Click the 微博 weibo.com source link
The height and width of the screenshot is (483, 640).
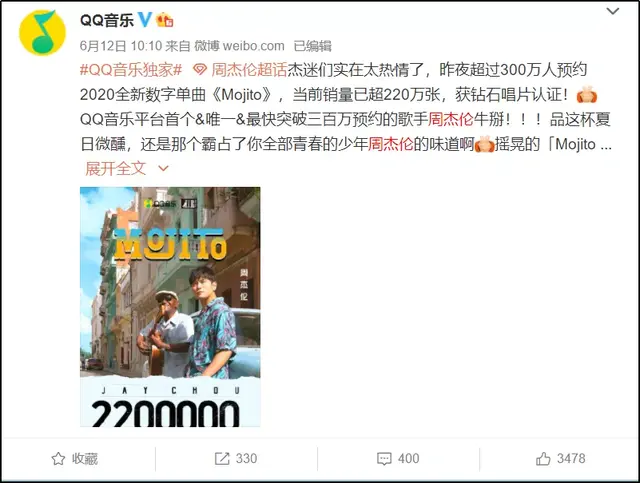click(x=239, y=46)
